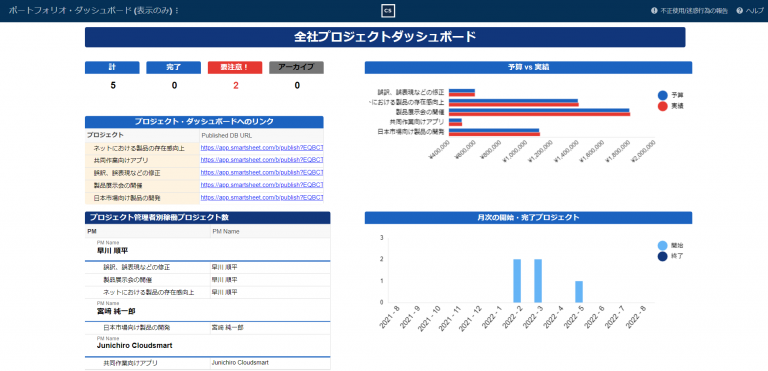Click the CS logo in the top bar
Viewport: 768px width, 371px height.
tap(388, 10)
